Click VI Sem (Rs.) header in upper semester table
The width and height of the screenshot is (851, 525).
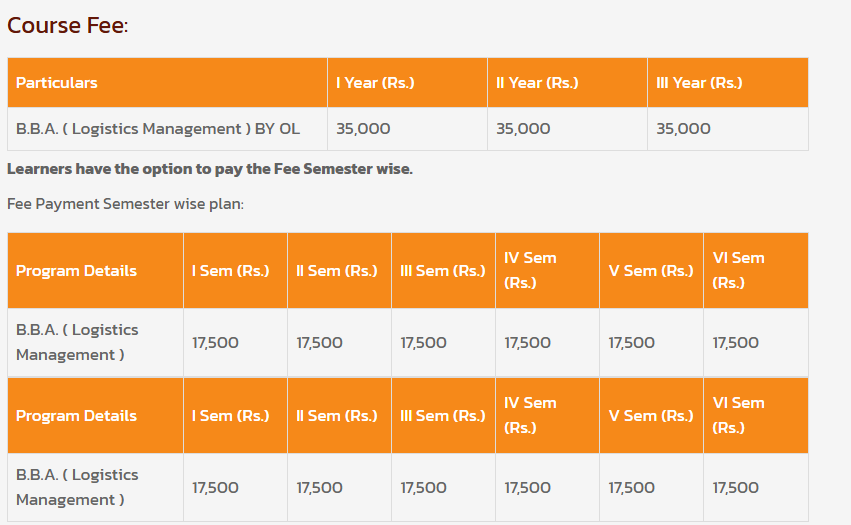pos(738,270)
